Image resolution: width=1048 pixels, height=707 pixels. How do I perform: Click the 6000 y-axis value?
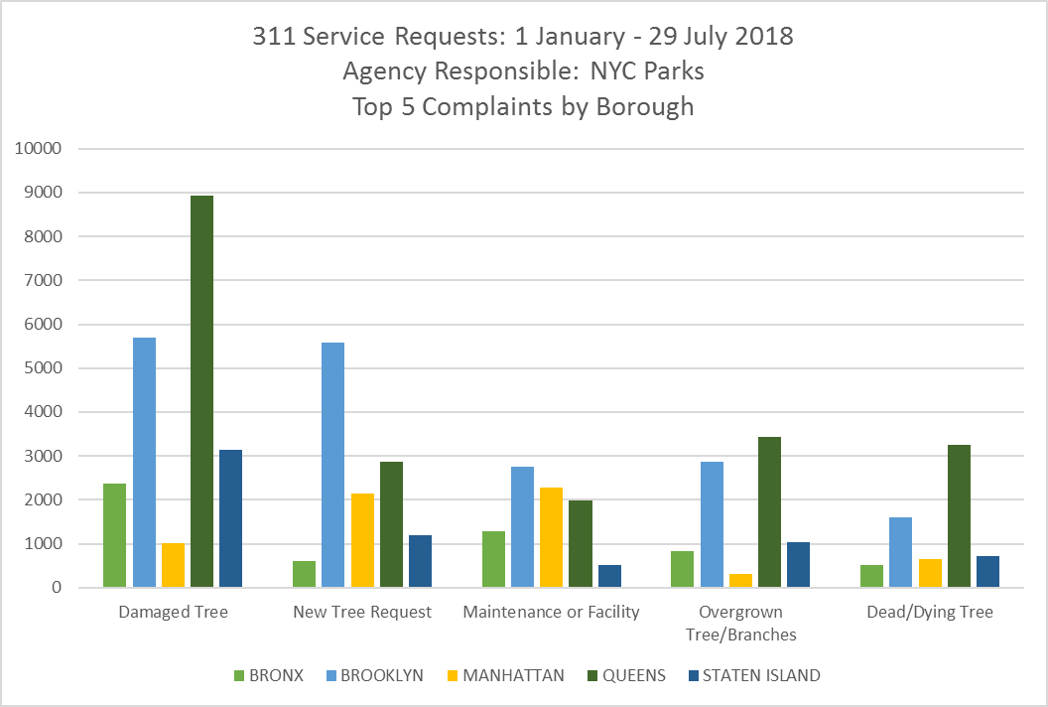pos(43,324)
